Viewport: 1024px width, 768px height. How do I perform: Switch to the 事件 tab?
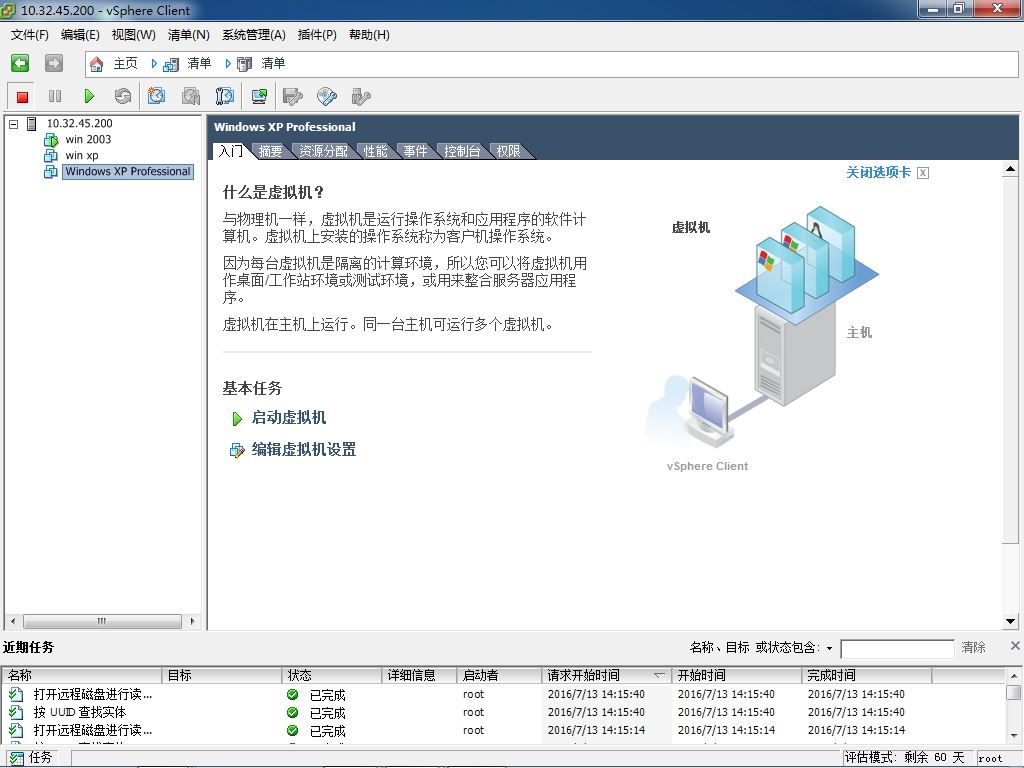[x=415, y=152]
